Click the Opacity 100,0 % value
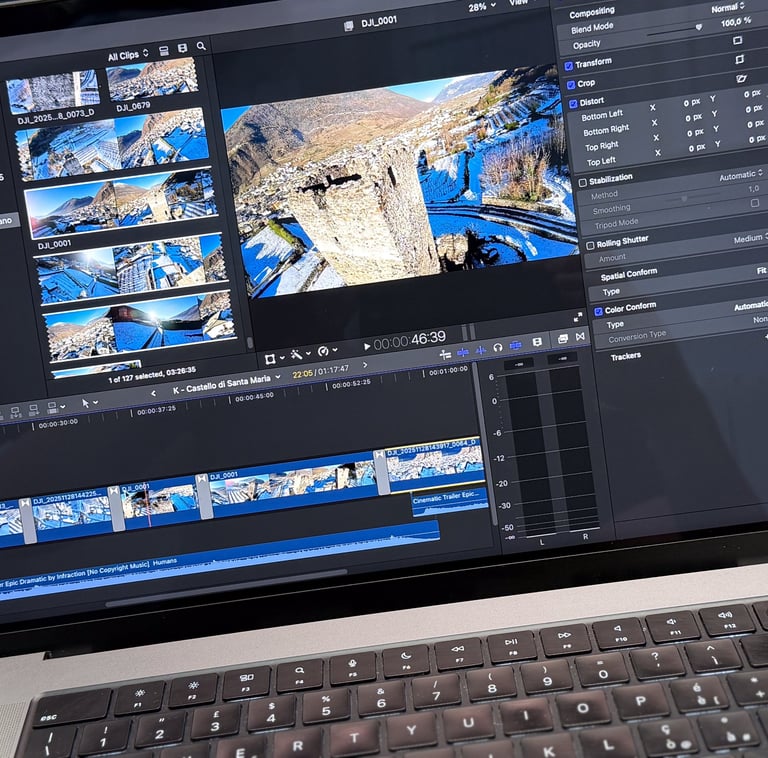This screenshot has width=768, height=758. point(736,22)
